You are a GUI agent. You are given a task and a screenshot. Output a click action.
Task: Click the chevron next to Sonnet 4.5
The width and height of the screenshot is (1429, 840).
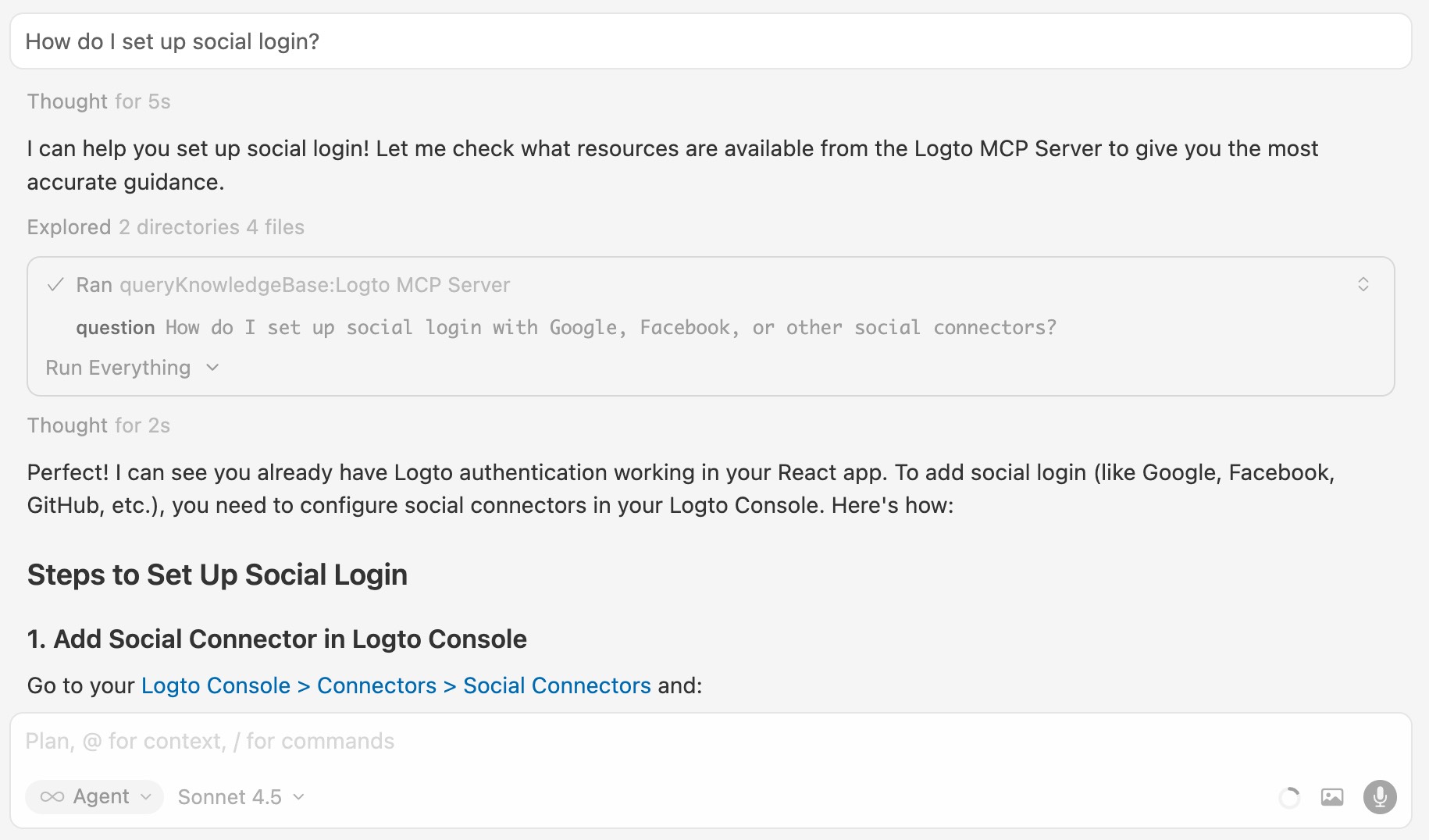click(298, 797)
